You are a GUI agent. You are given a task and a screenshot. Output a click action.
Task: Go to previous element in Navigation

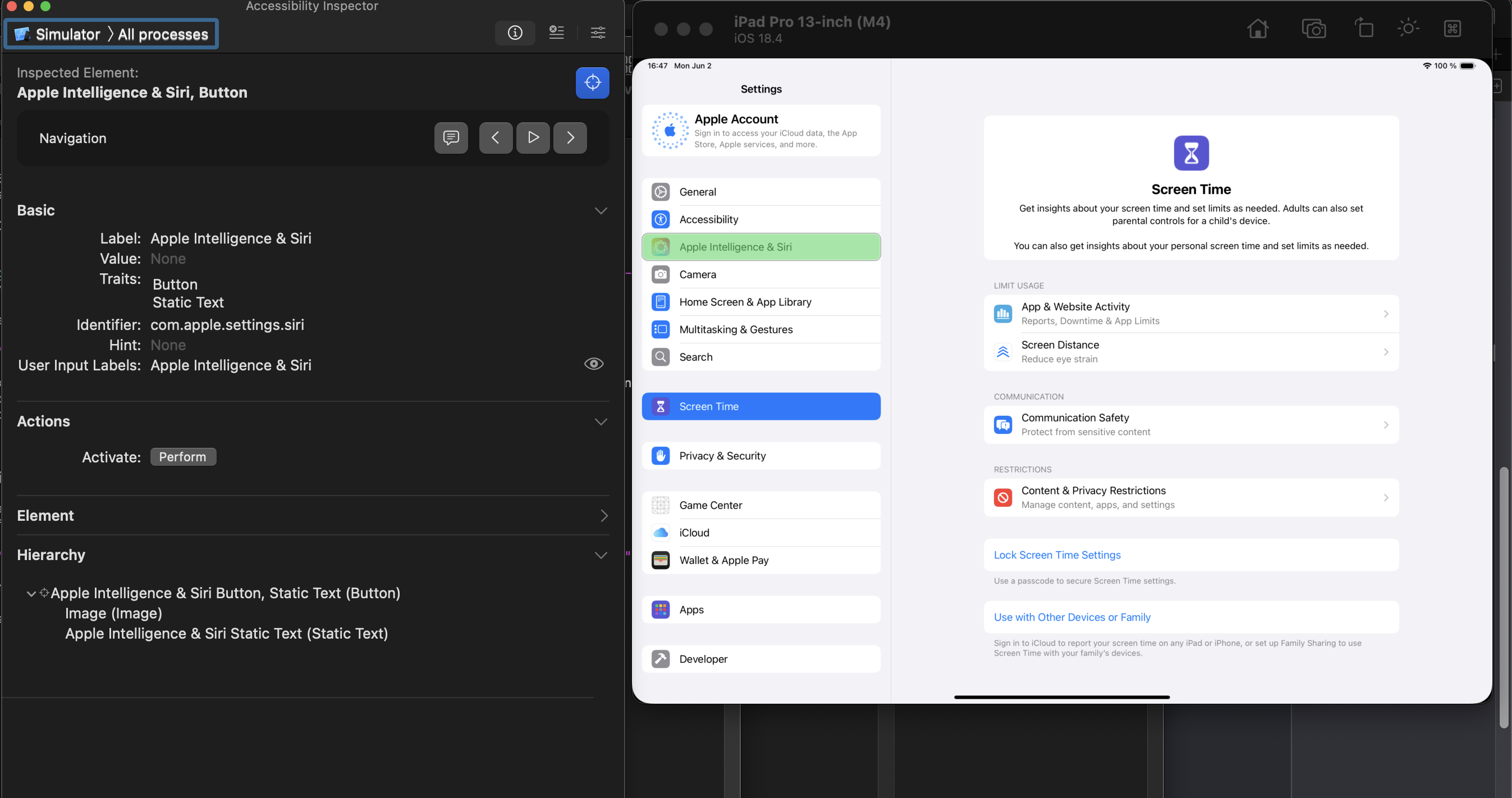click(496, 138)
